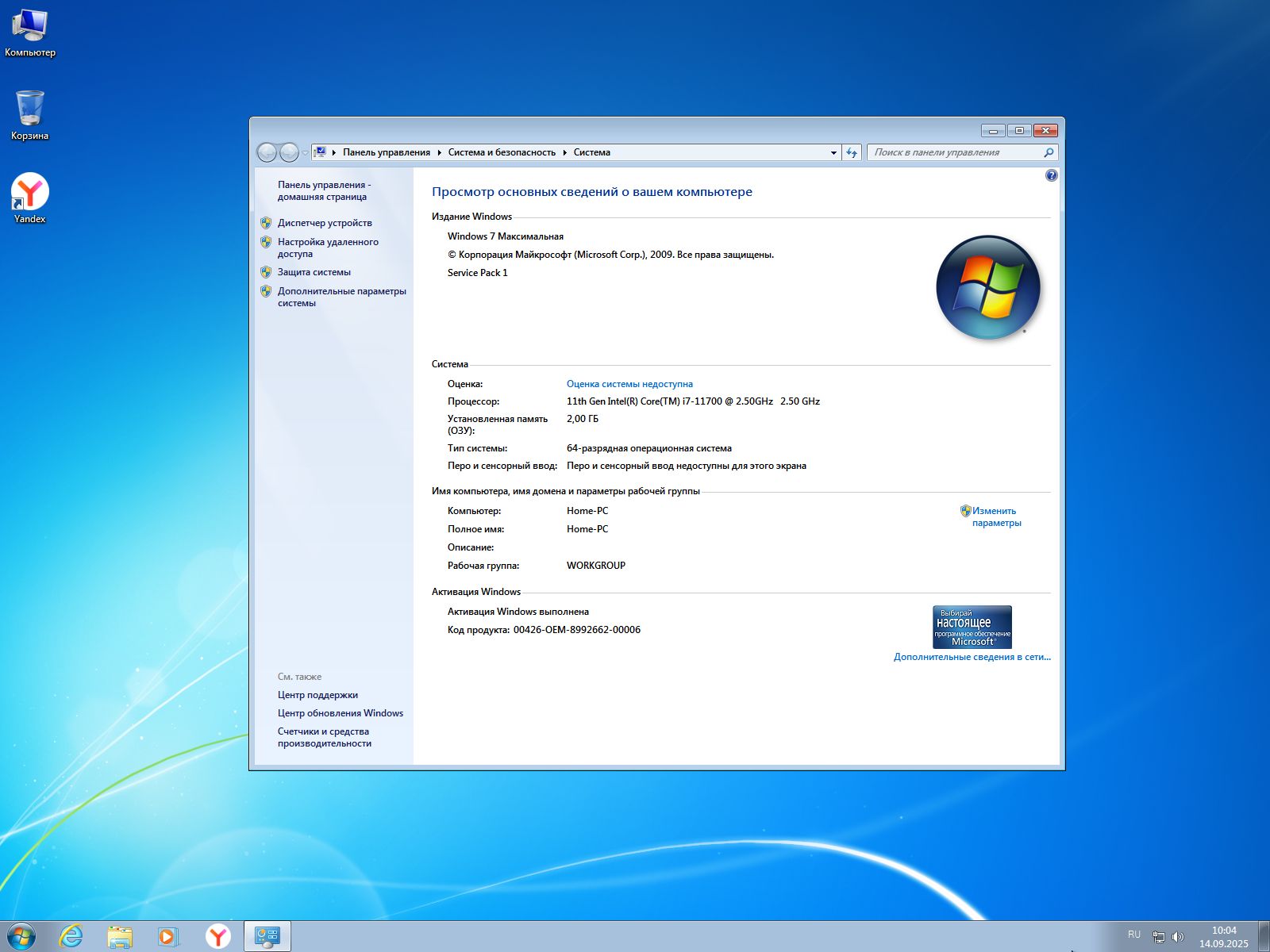Screen dimensions: 1270x952
Task: Click Windows 7 Максимальная edition text
Action: tap(506, 236)
